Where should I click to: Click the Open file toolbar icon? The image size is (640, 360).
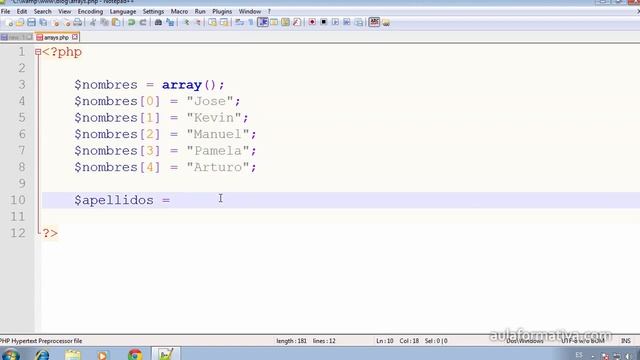[x=20, y=22]
